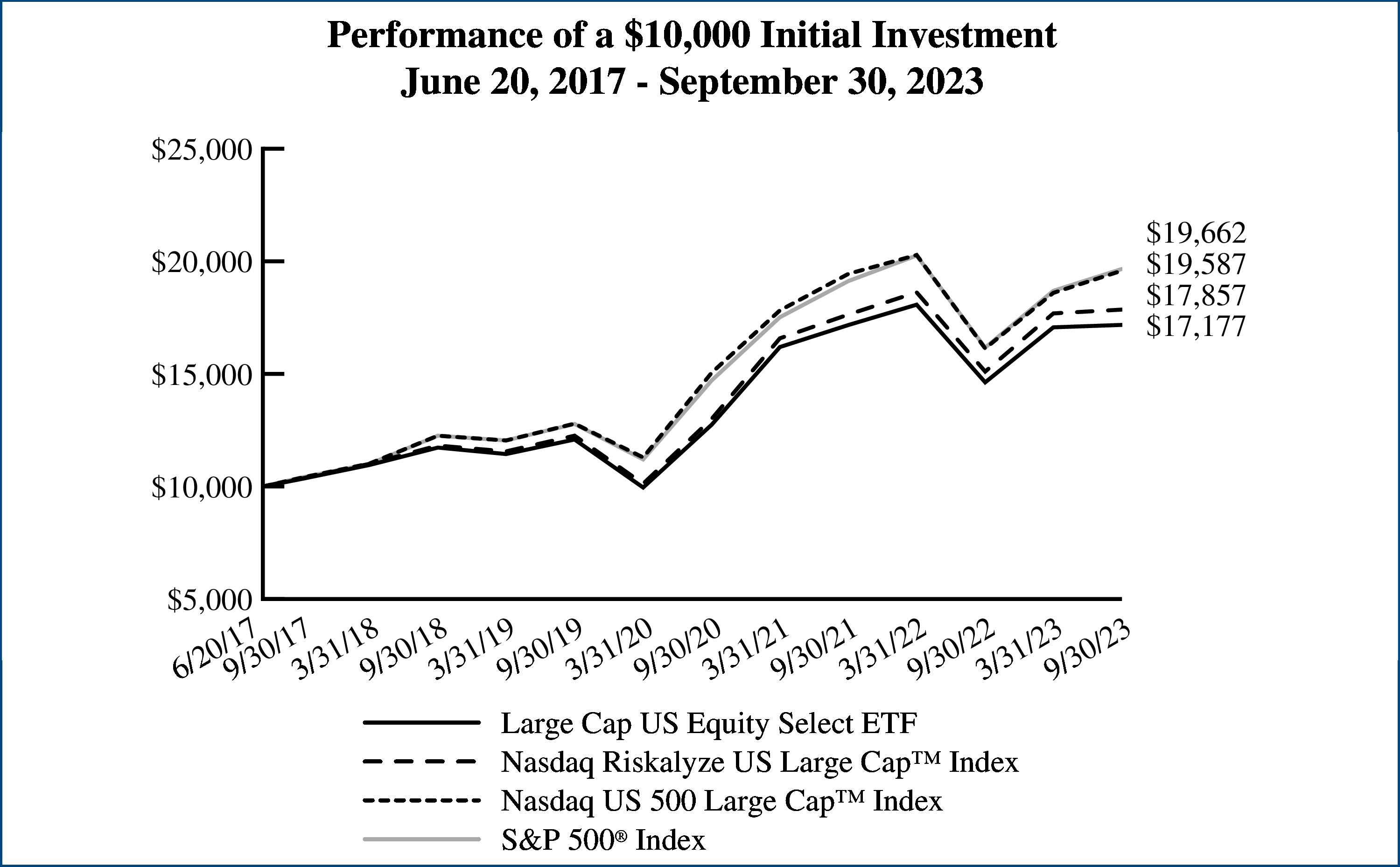
Task: Click the $20,000 y-axis label
Action: coord(201,263)
